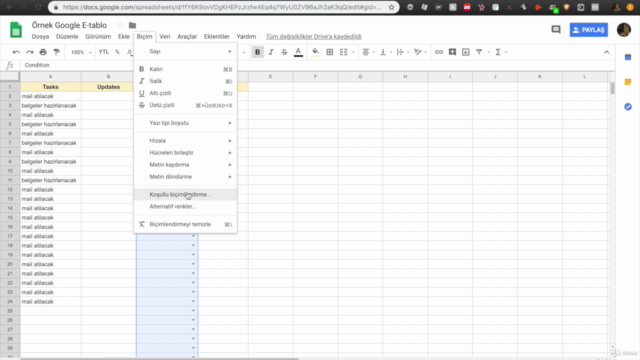
Task: Open the Dosya menu
Action: tap(40, 36)
